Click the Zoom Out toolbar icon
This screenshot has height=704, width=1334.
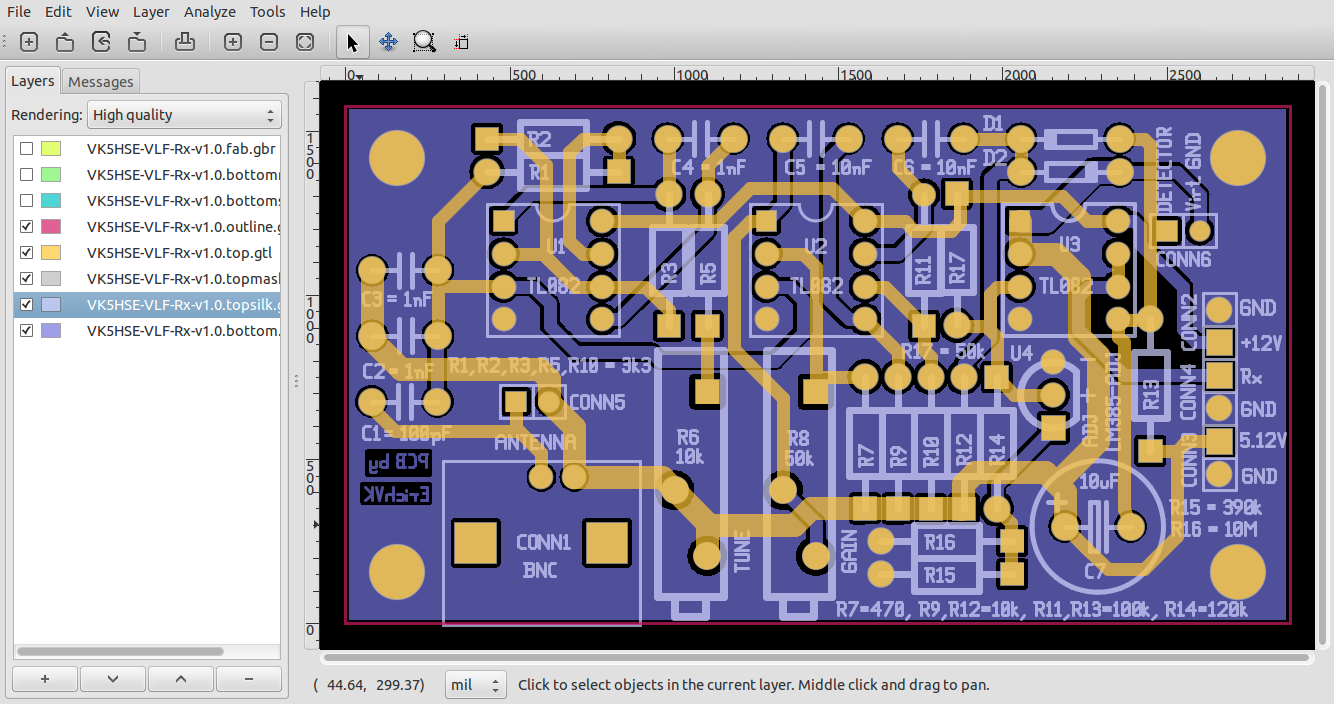click(268, 42)
